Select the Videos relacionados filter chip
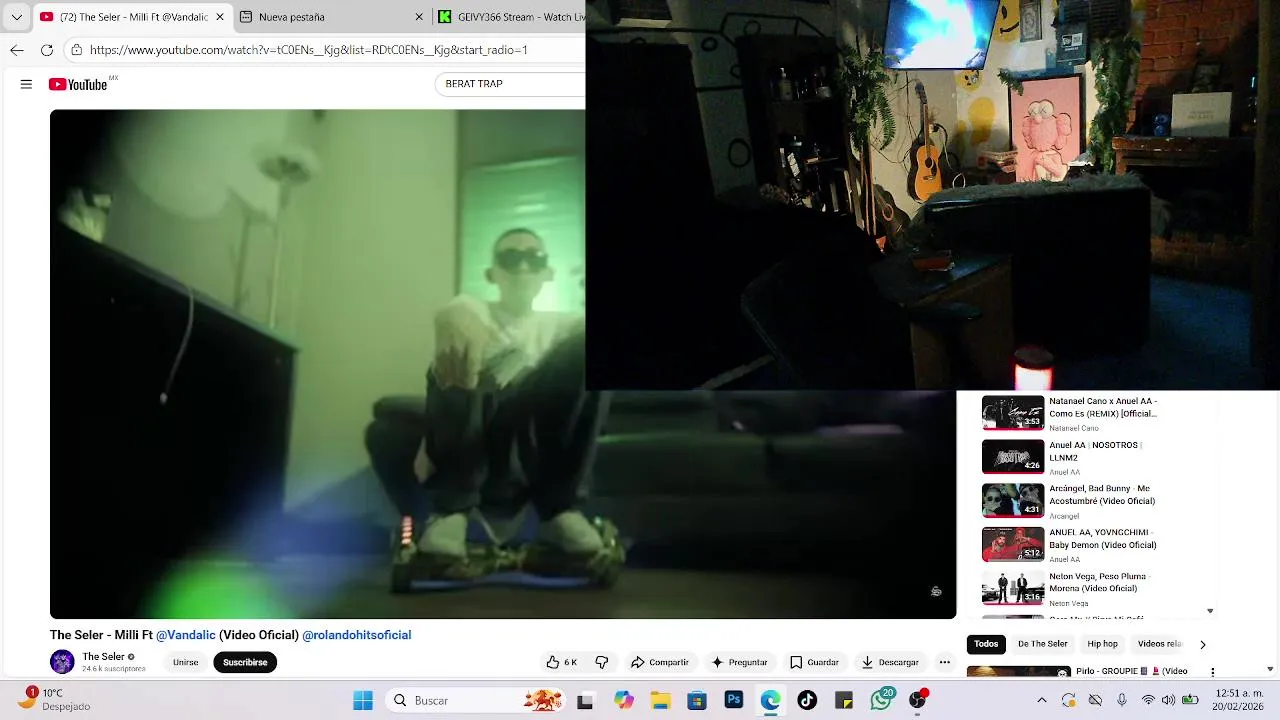1280x720 pixels. point(1159,644)
